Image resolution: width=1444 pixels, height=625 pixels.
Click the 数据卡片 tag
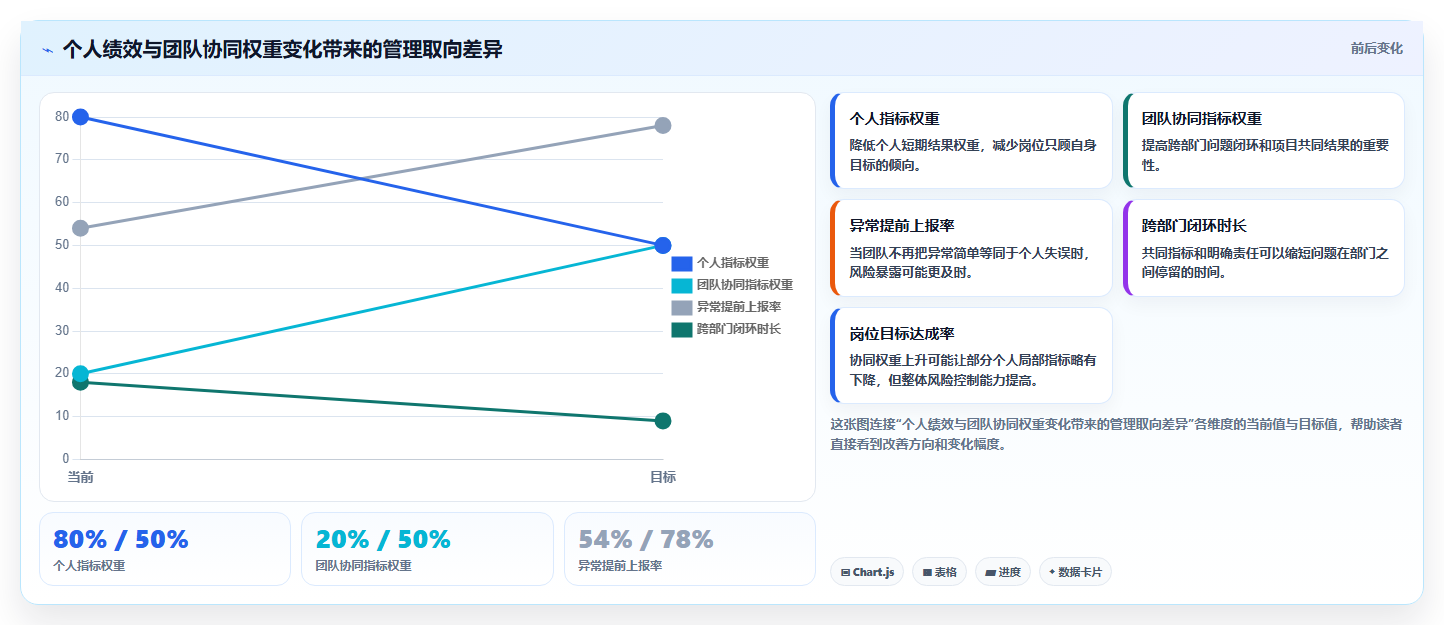click(1075, 572)
